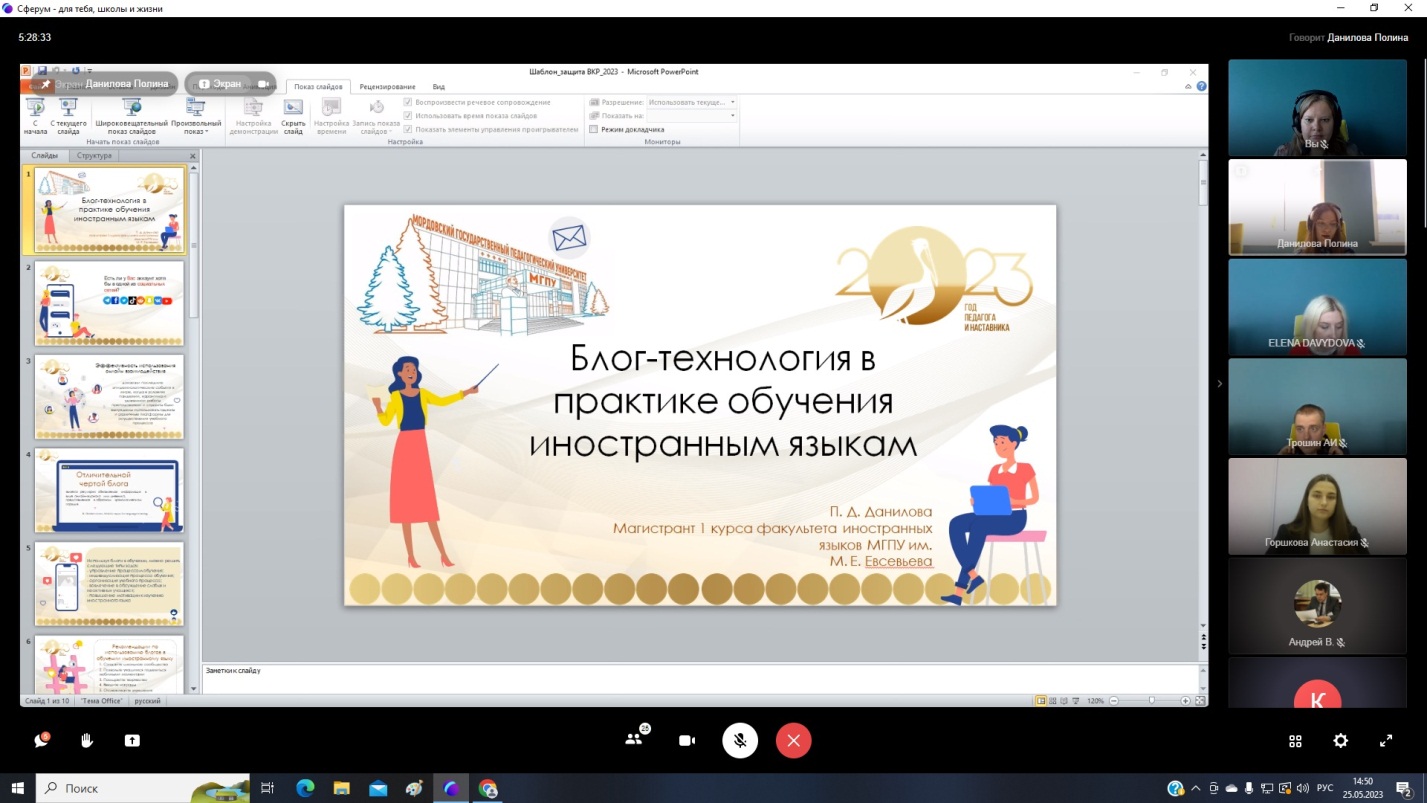Open call settings gear
This screenshot has height=803, width=1427.
(x=1340, y=741)
